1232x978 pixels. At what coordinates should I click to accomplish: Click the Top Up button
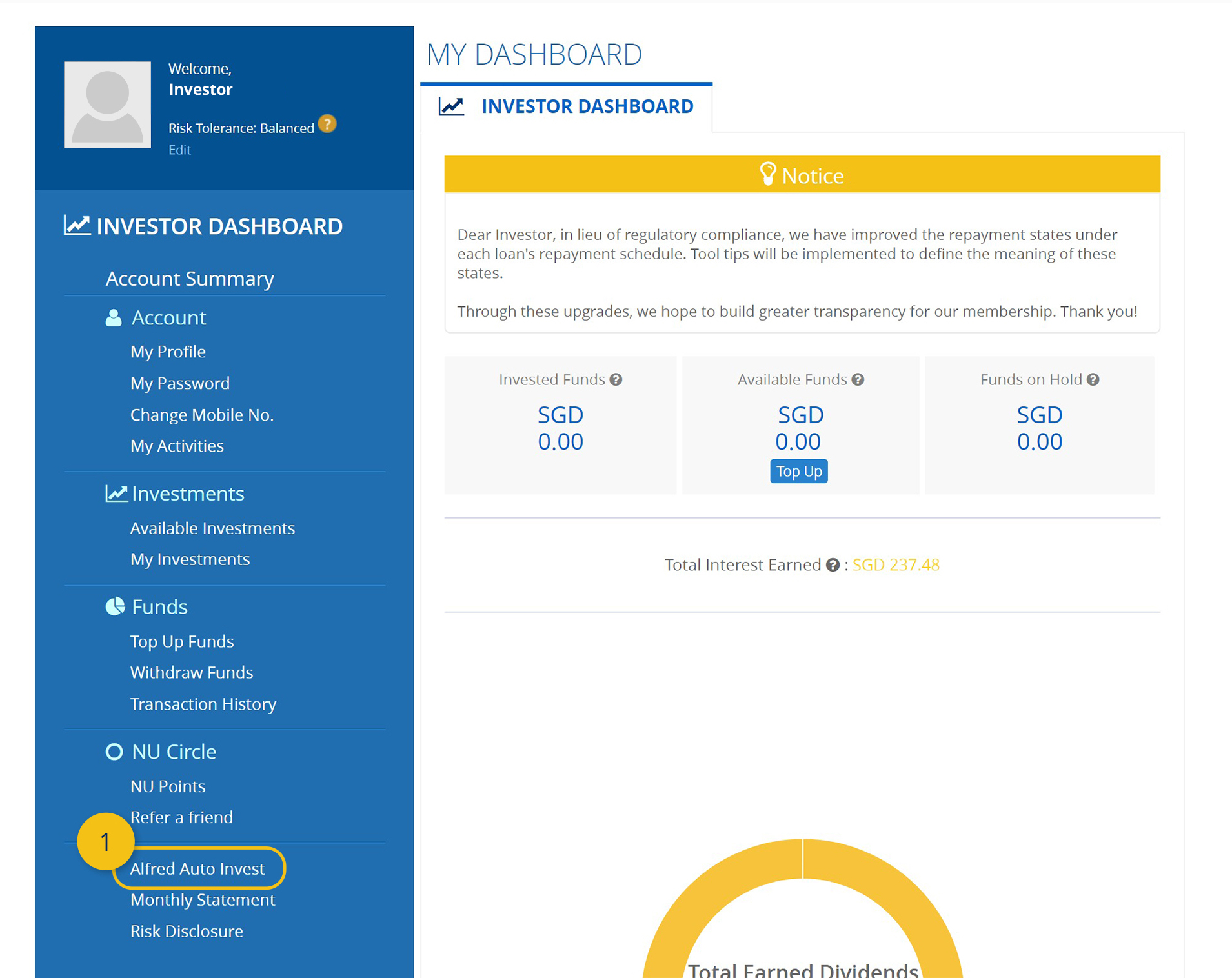click(x=799, y=471)
